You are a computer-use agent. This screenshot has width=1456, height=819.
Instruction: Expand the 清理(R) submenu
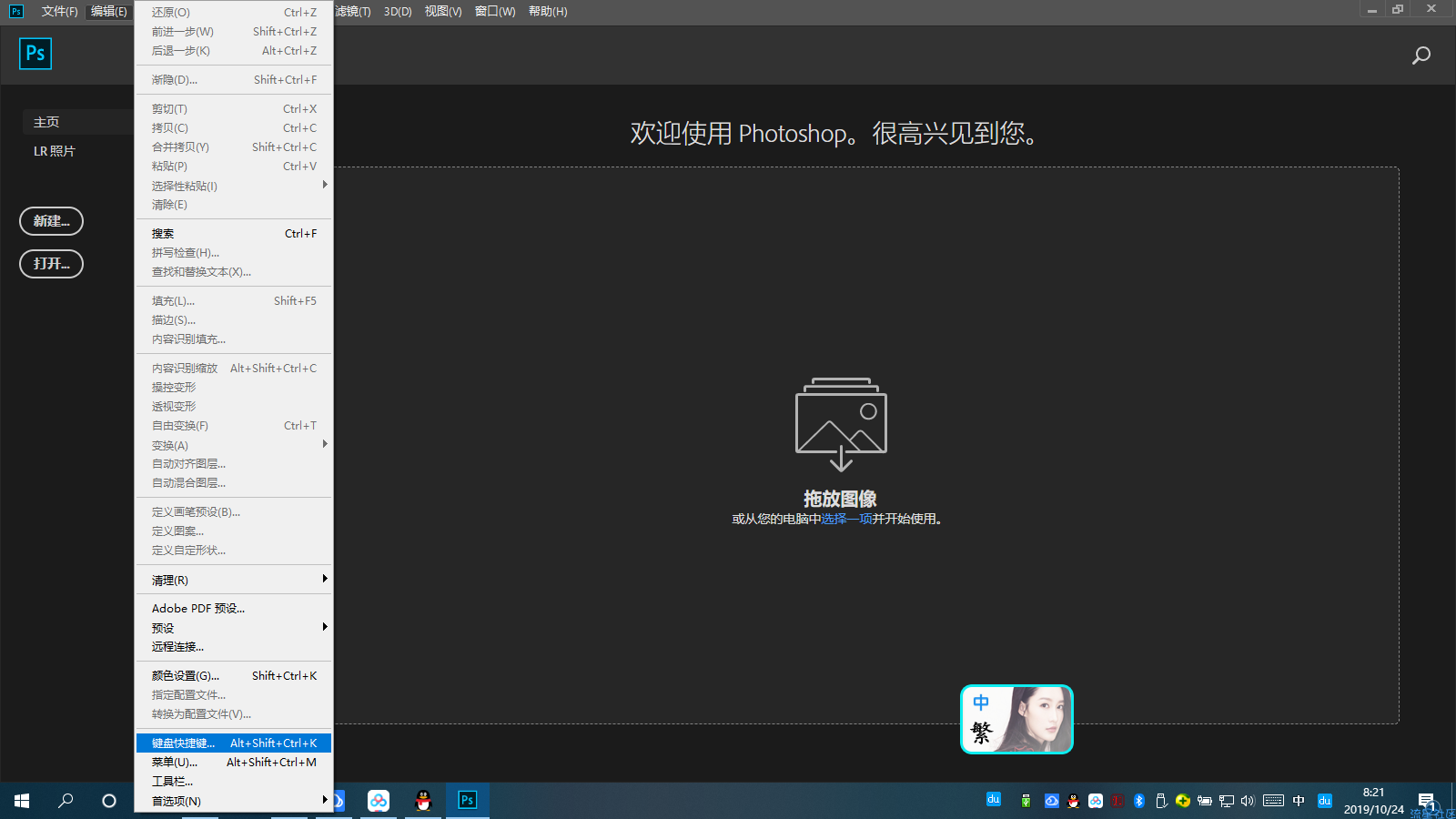(x=234, y=580)
